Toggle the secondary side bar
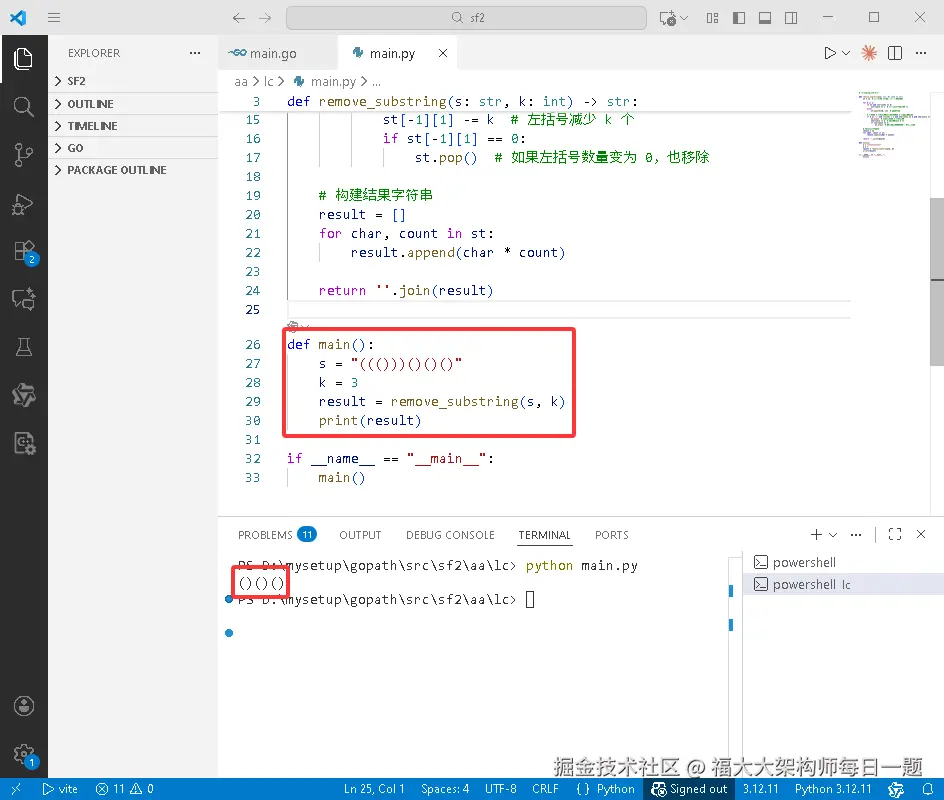The image size is (944, 800). (x=791, y=17)
